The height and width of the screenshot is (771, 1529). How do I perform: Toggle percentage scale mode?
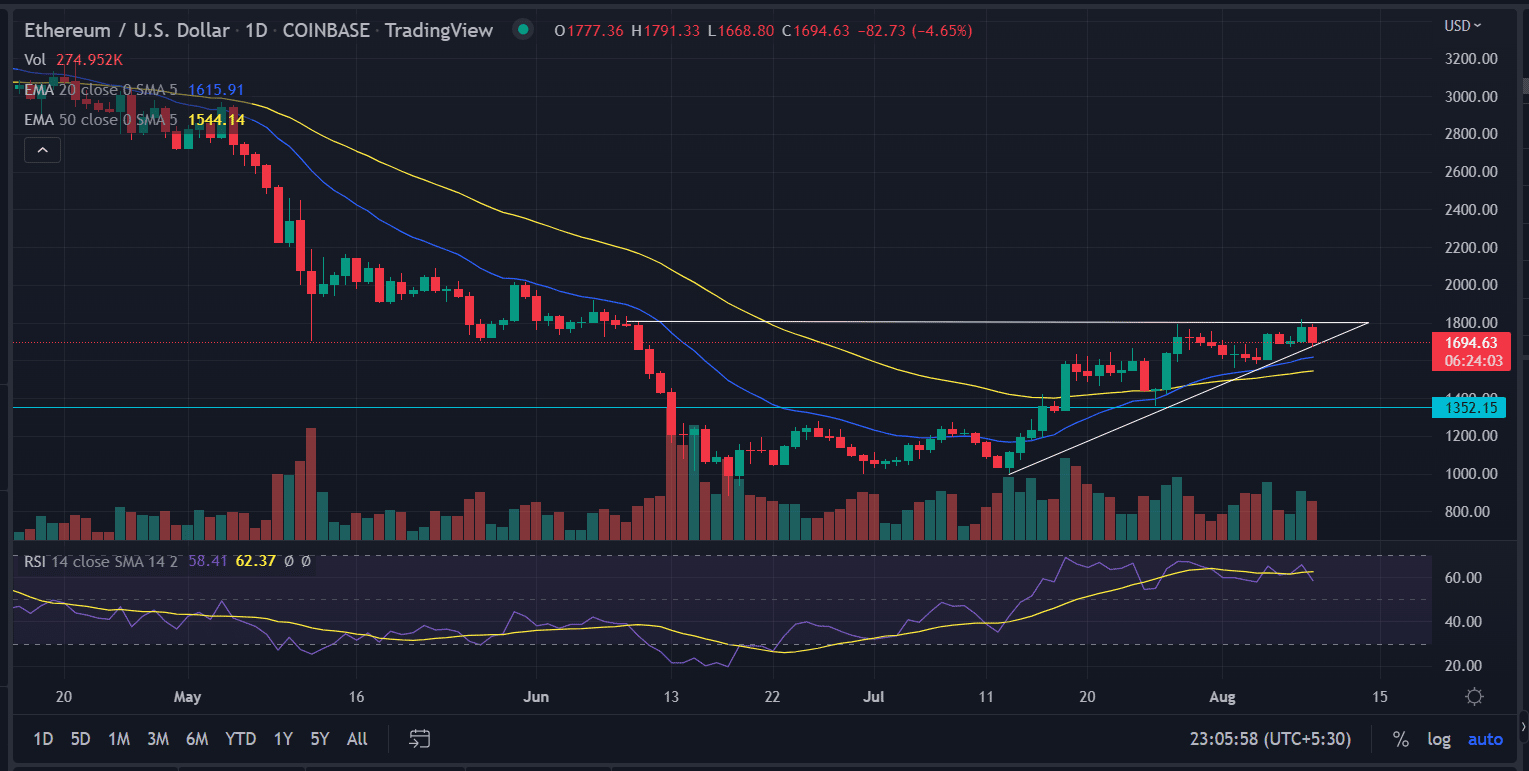point(1401,739)
